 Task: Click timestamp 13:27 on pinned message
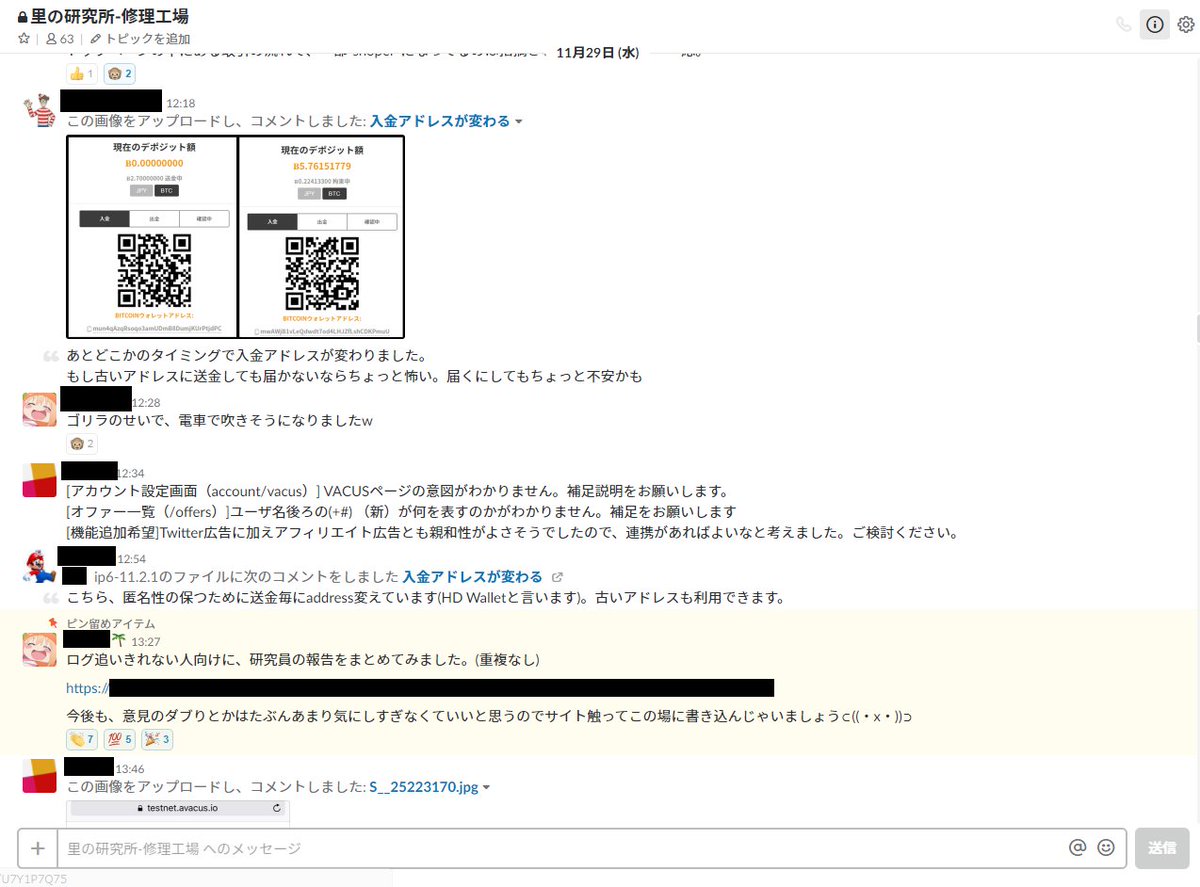[x=146, y=641]
